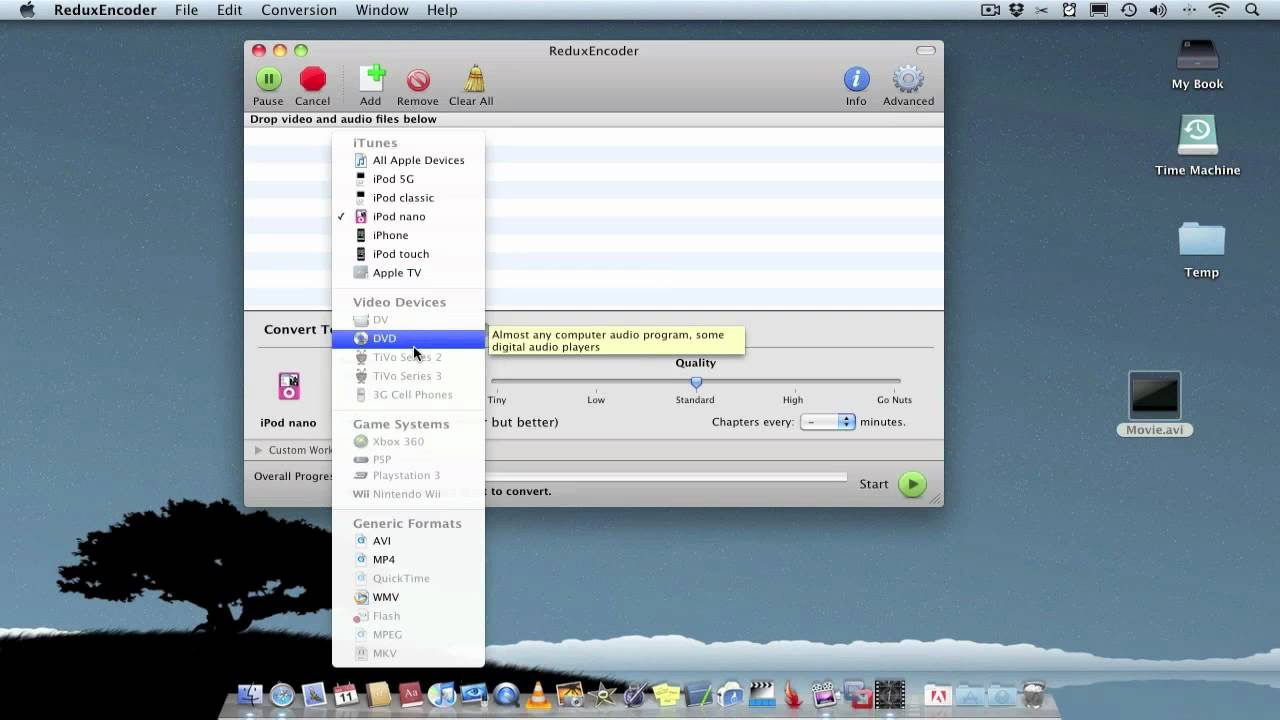Viewport: 1280px width, 720px height.
Task: Move the Quality slider knob at Standard
Action: (696, 382)
